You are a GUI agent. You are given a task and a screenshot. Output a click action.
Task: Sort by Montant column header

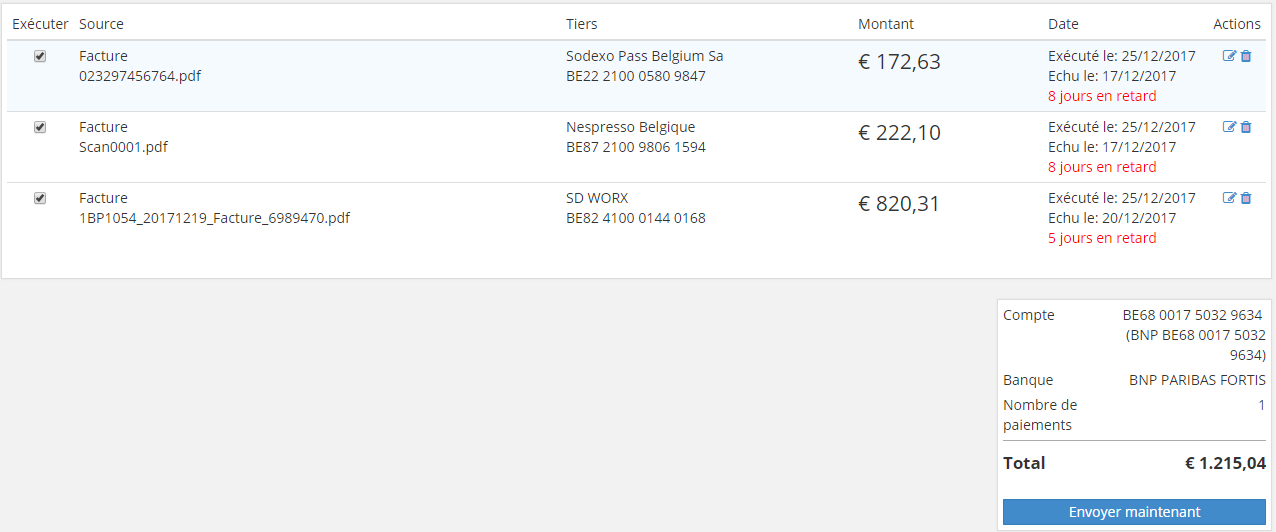tap(886, 24)
